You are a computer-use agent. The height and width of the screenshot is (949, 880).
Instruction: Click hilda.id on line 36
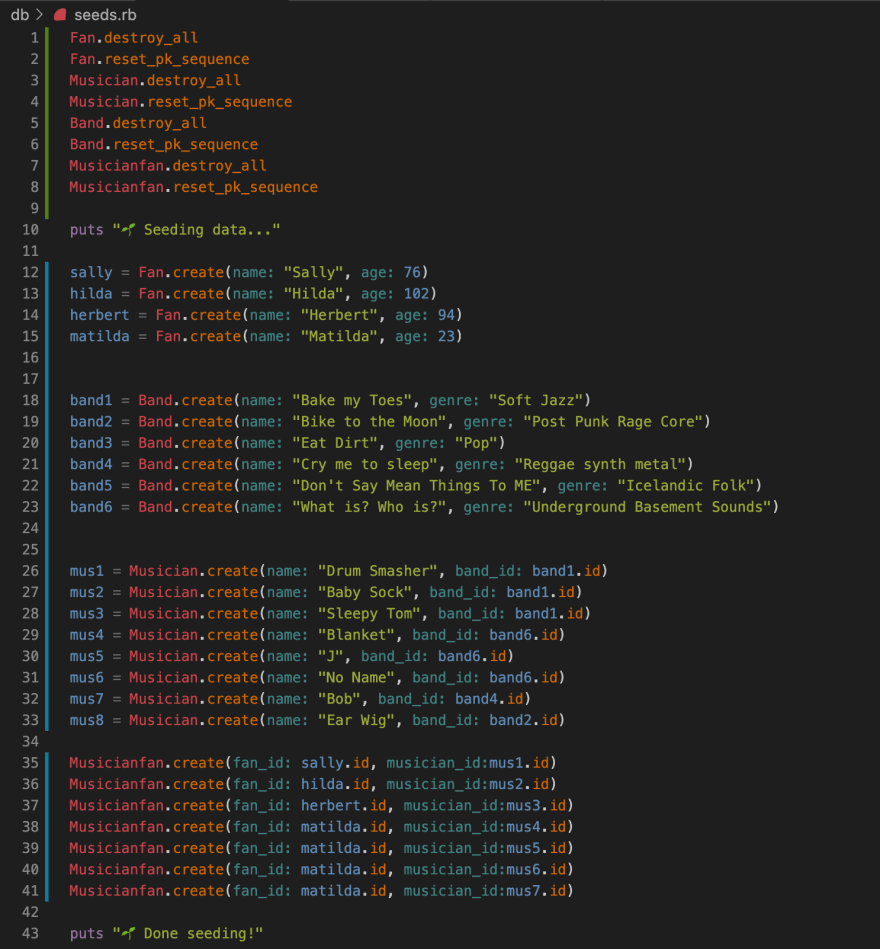[x=335, y=784]
